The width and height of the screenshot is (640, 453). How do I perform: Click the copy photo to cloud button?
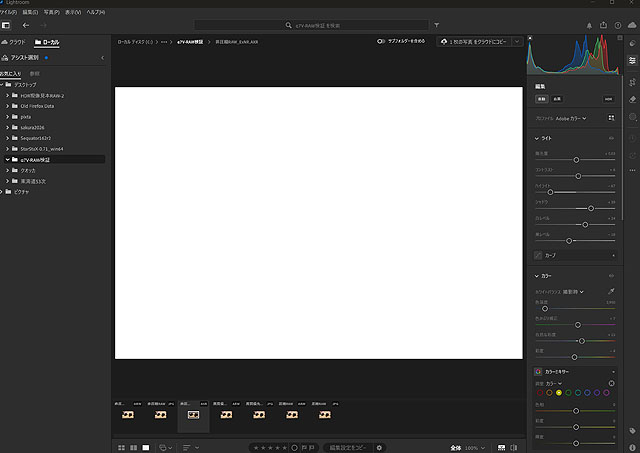click(473, 42)
